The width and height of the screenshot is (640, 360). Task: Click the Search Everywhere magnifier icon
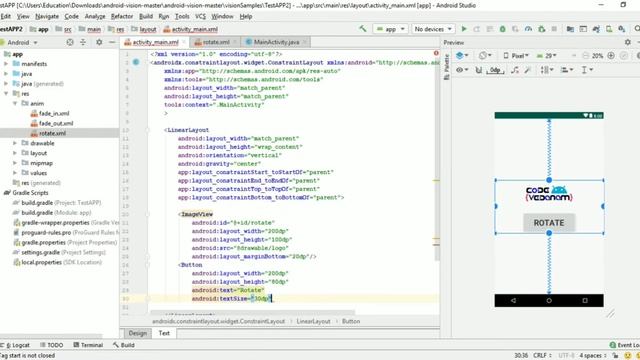[637, 29]
